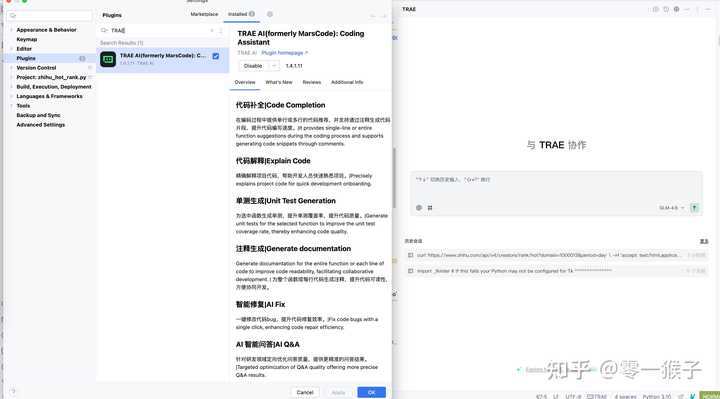Focus the settings search field
Screen dimensions: 720x399
point(50,15)
